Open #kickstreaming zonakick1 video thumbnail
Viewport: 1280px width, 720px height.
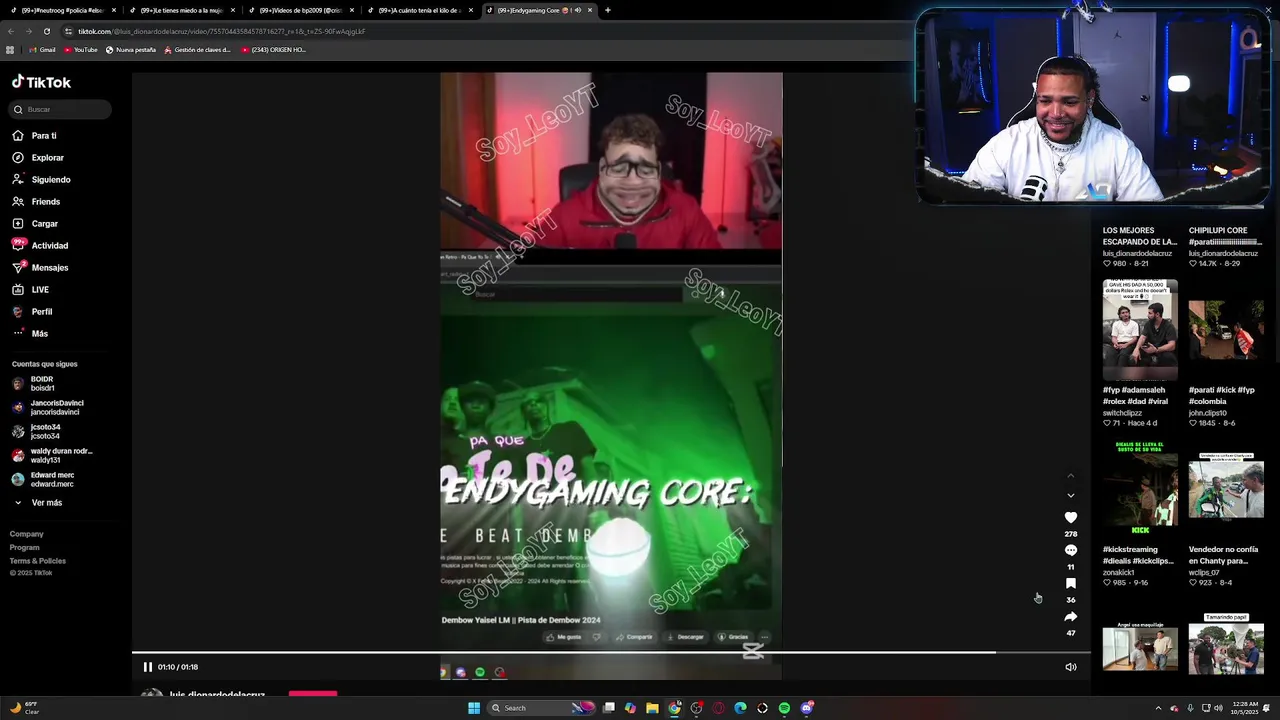tap(1140, 489)
